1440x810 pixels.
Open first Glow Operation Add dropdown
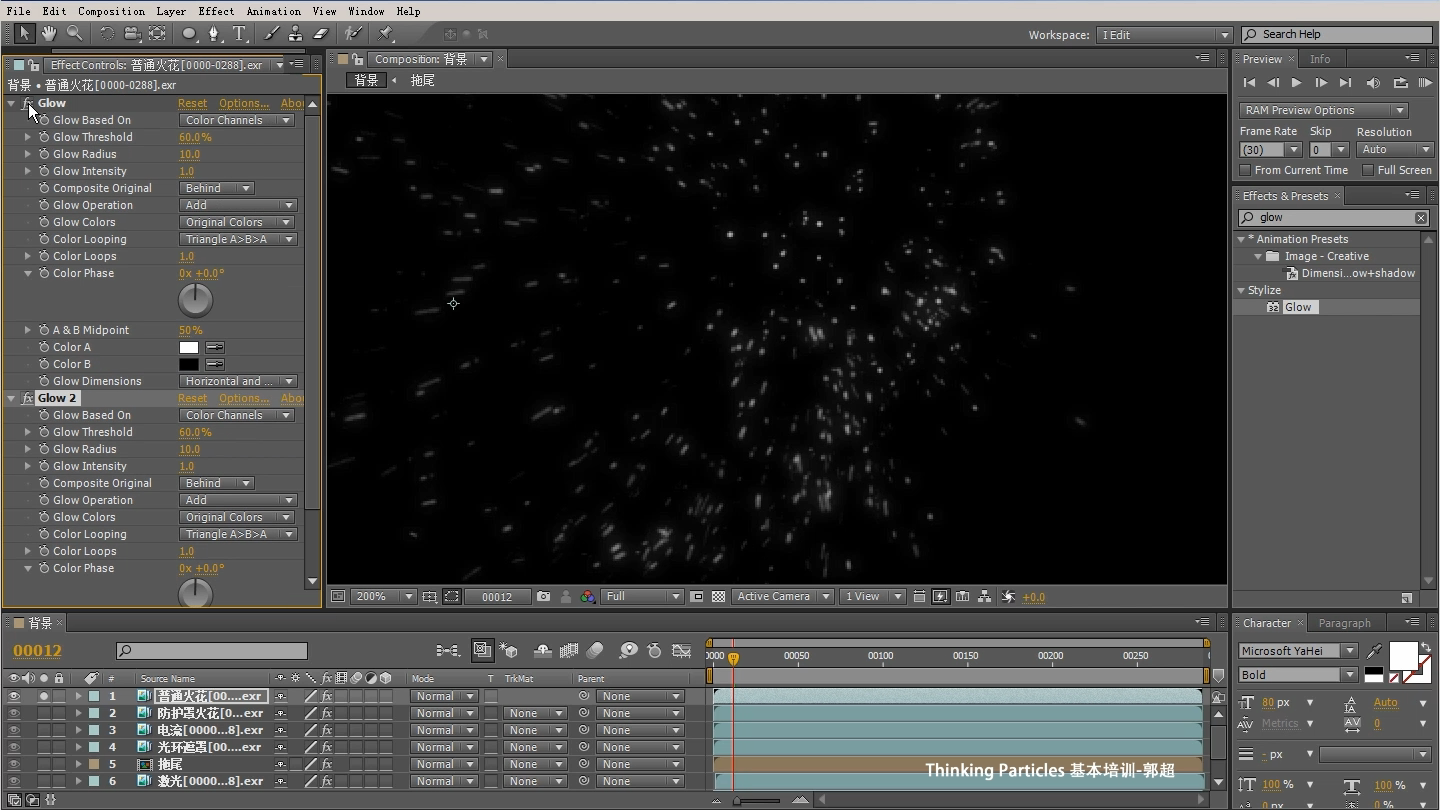[x=238, y=205]
